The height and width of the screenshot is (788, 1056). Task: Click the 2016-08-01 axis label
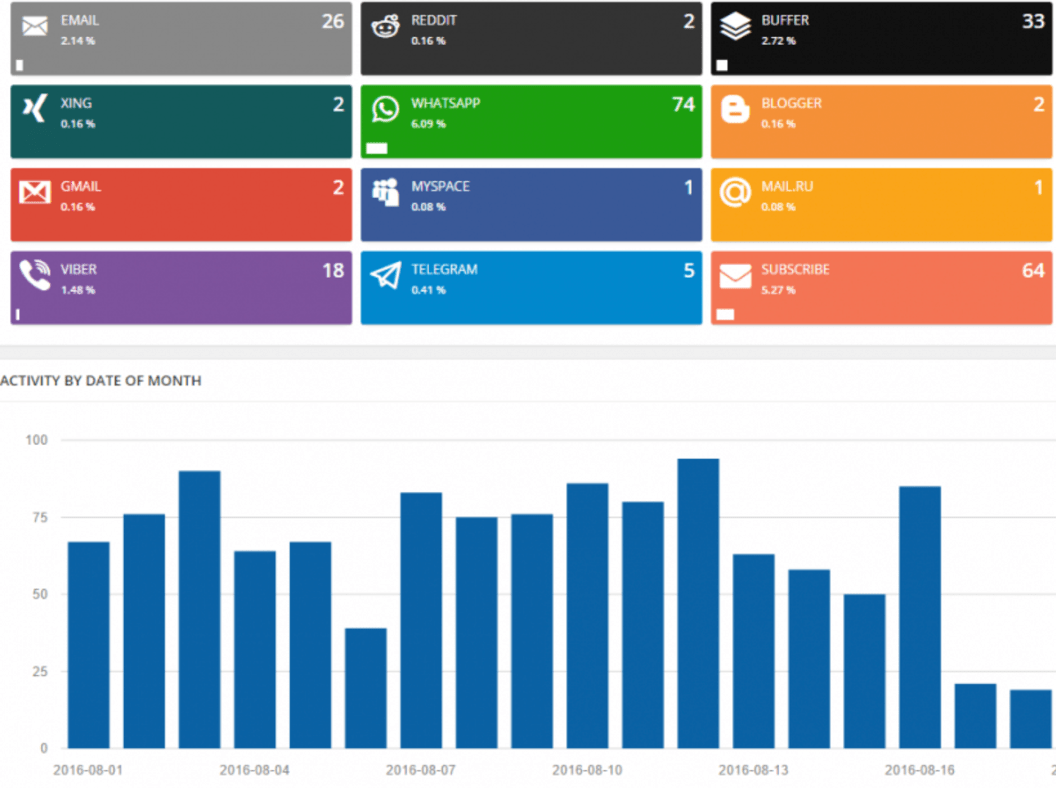click(x=90, y=770)
